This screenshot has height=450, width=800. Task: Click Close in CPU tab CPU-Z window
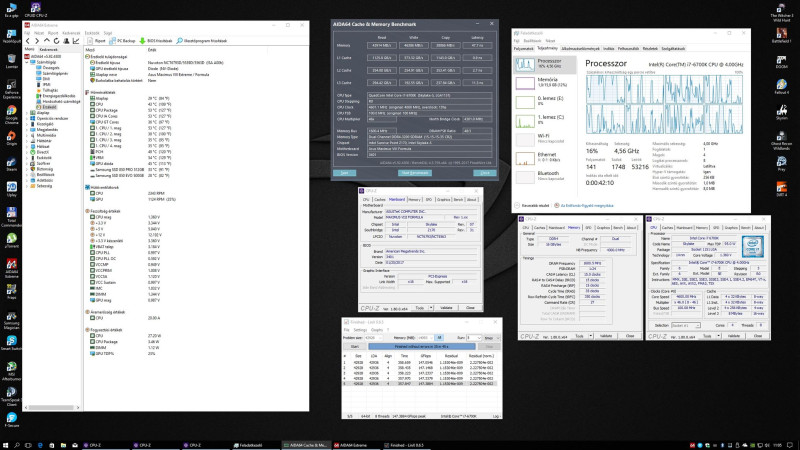[x=758, y=336]
